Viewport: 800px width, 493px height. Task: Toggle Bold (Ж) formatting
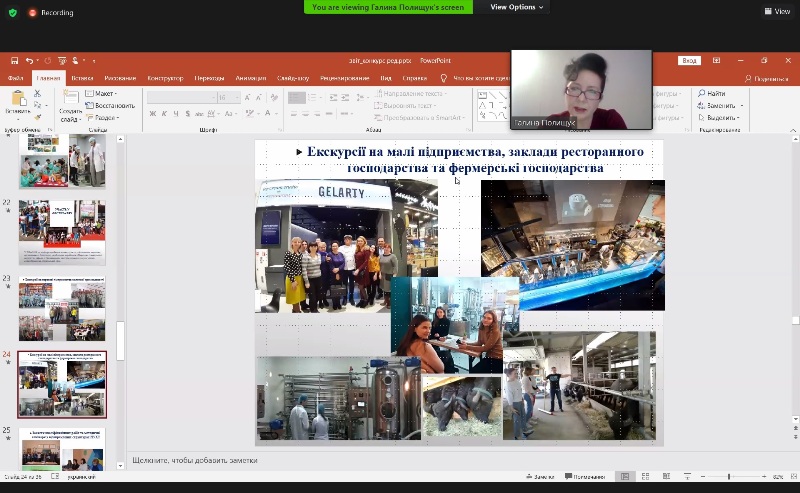point(152,114)
